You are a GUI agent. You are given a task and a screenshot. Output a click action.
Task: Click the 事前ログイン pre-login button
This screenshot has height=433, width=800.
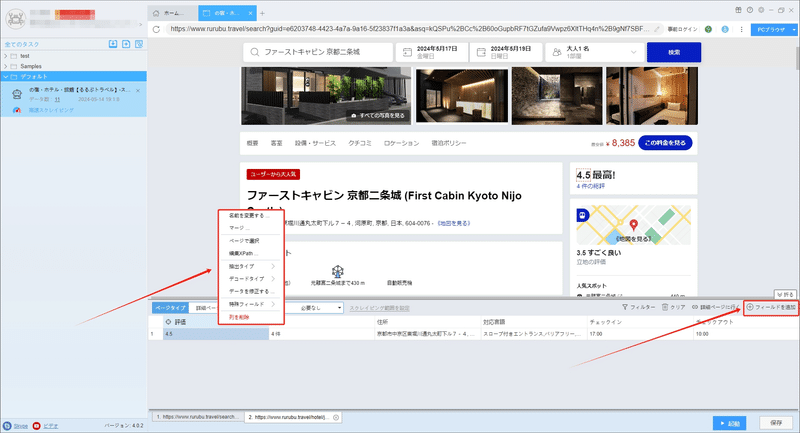click(x=682, y=30)
